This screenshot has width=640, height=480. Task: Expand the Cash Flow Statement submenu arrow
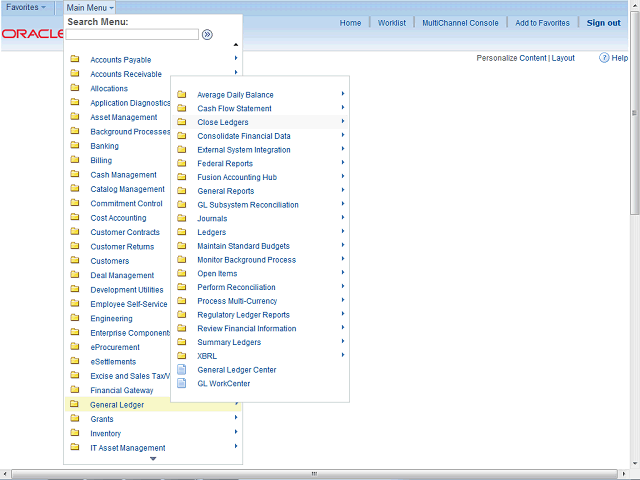click(x=343, y=108)
